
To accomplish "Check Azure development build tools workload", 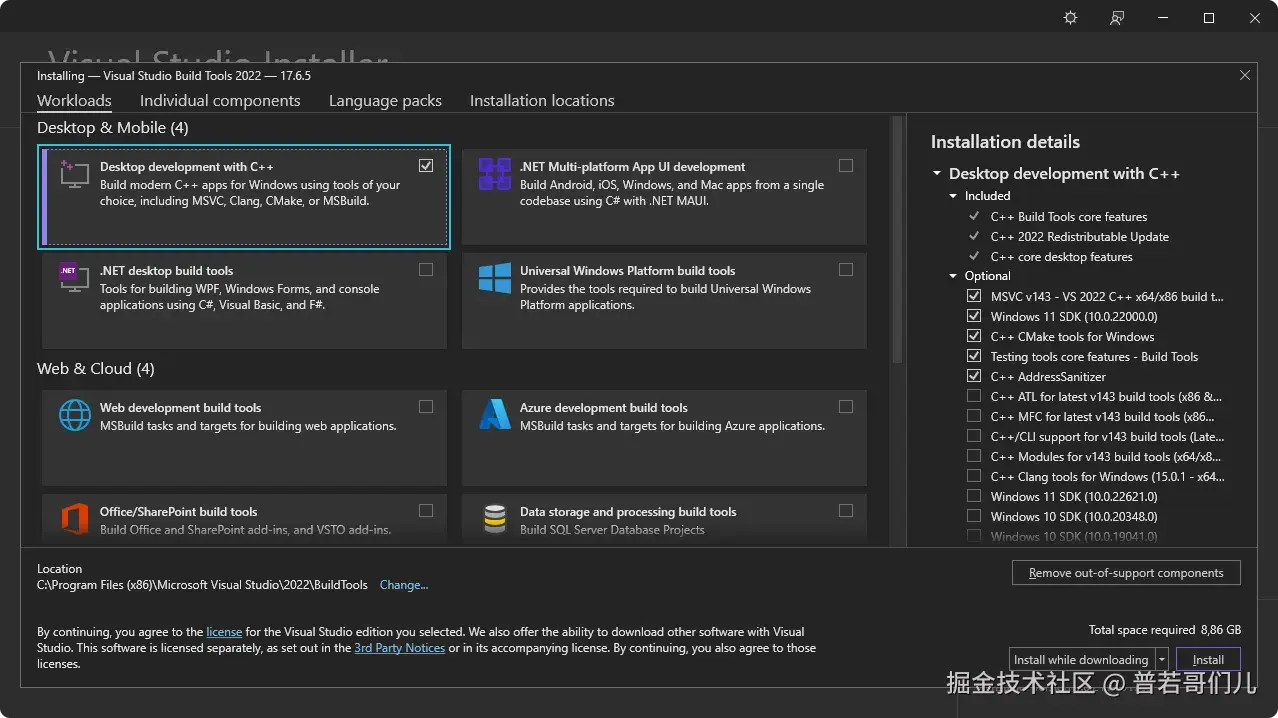I will point(846,407).
